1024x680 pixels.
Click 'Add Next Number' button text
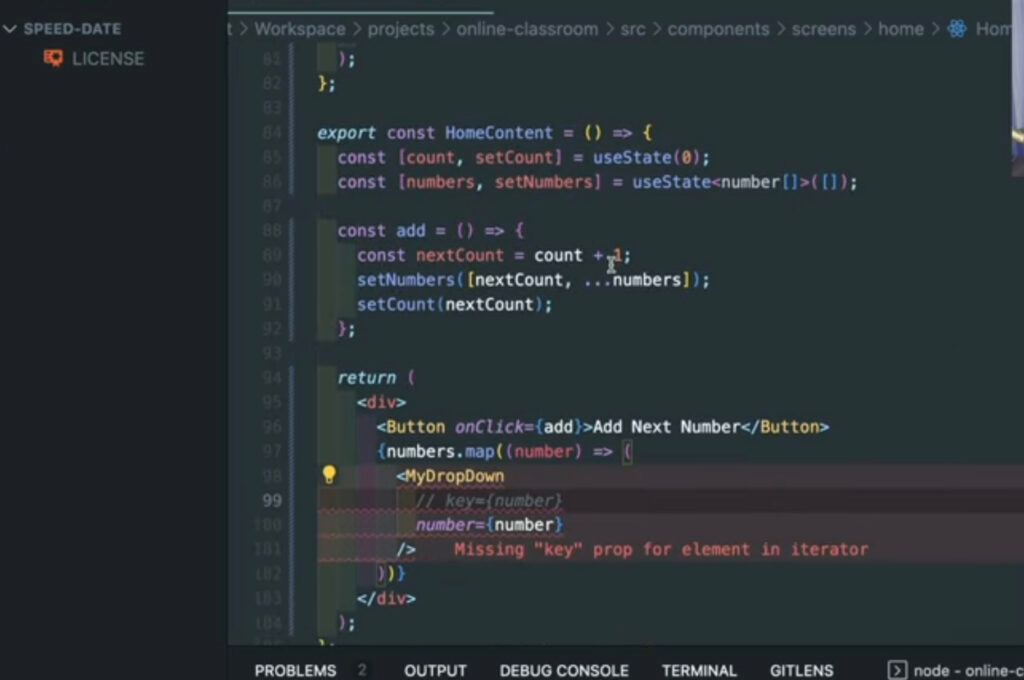click(x=666, y=427)
